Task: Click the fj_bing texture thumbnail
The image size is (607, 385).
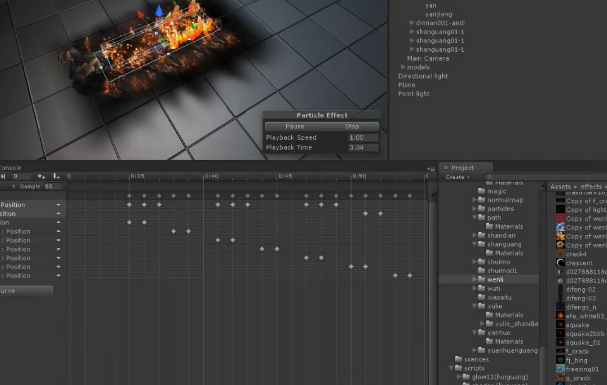Action: click(561, 360)
